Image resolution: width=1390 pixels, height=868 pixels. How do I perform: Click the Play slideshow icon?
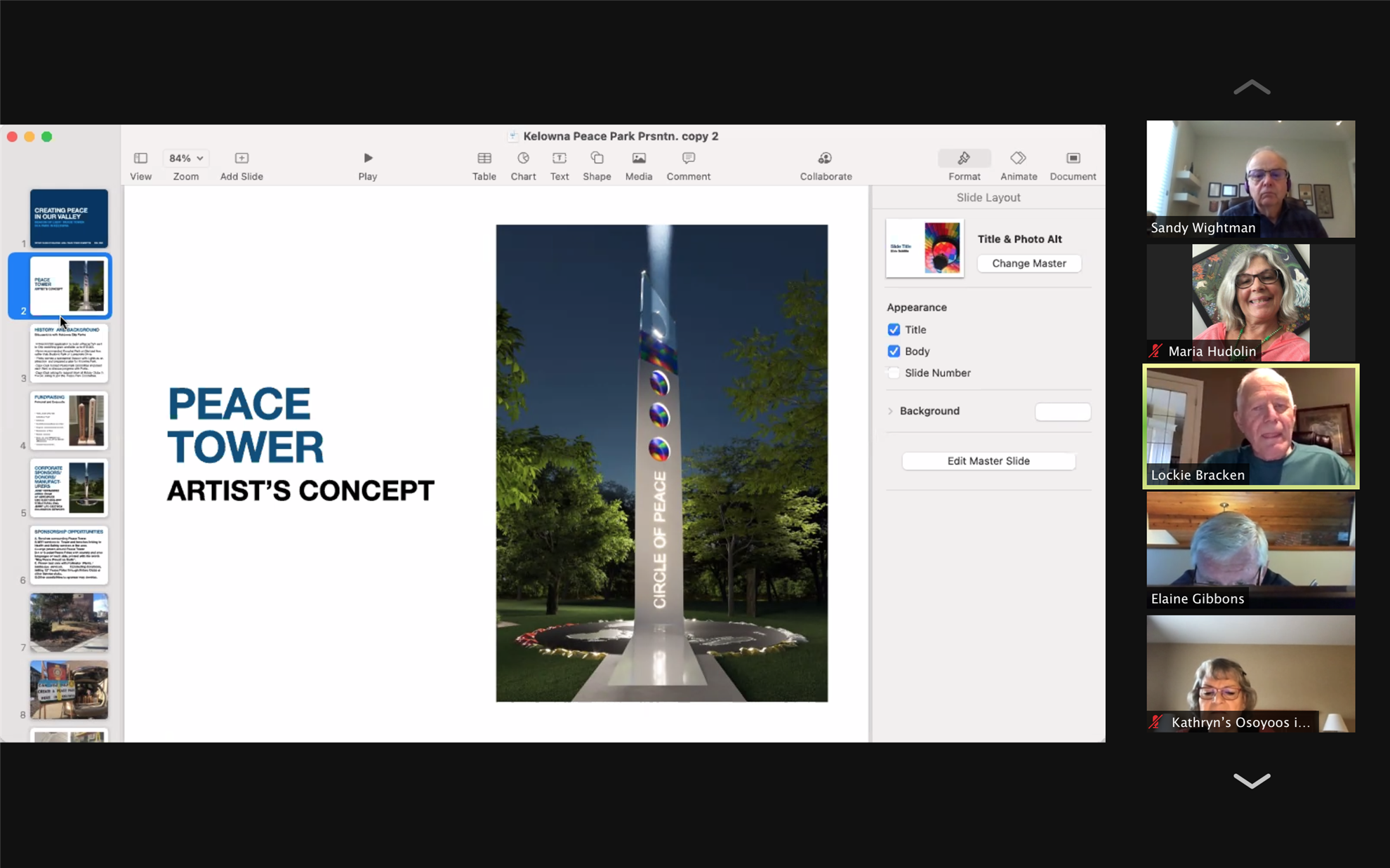[368, 158]
